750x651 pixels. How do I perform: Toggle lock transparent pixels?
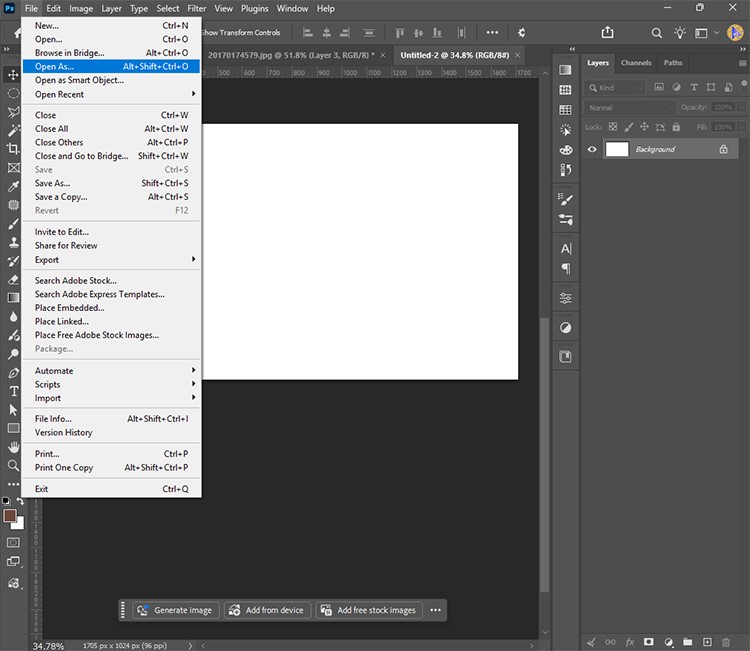tap(613, 127)
